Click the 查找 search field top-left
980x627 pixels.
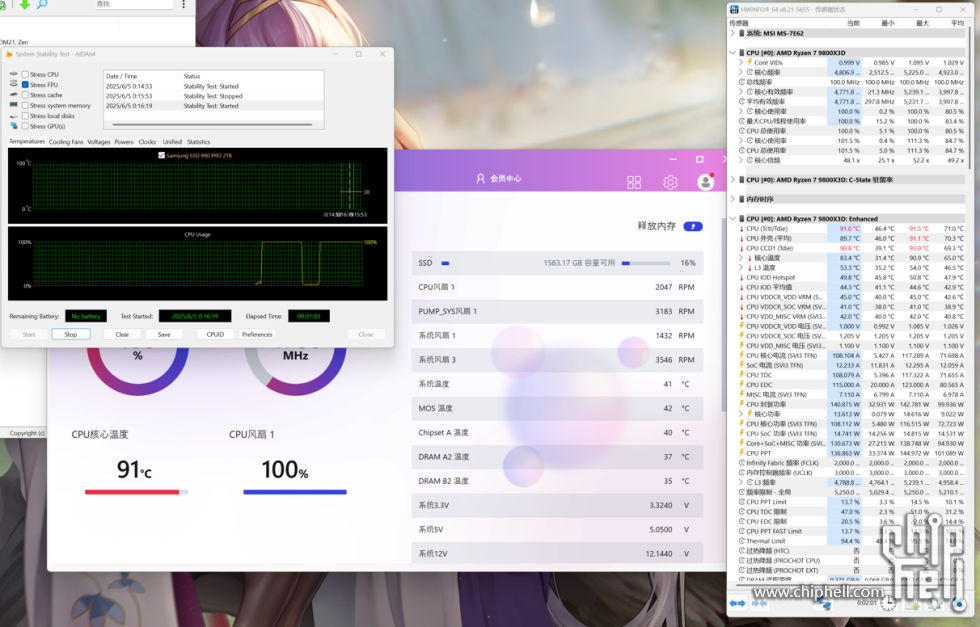[x=134, y=4]
